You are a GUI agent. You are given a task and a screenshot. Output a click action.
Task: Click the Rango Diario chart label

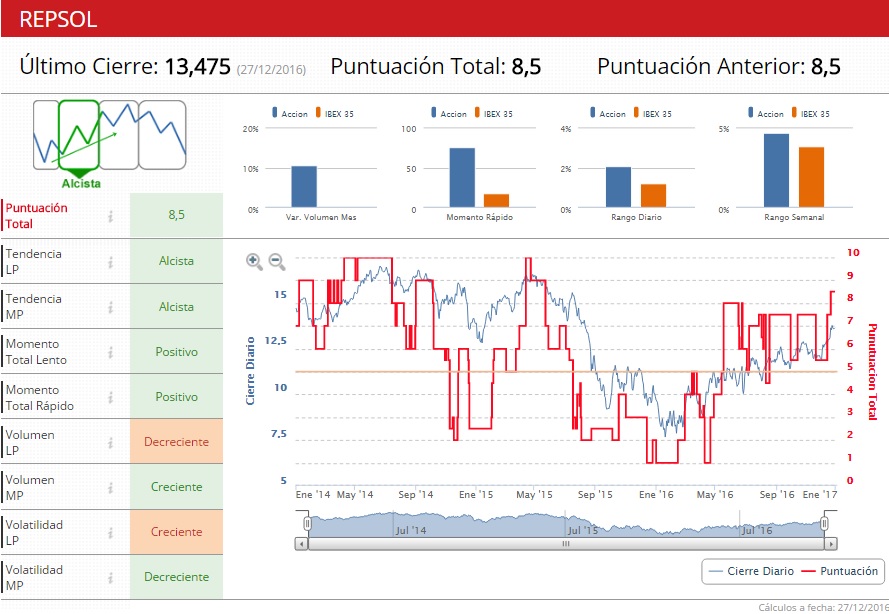(x=636, y=217)
